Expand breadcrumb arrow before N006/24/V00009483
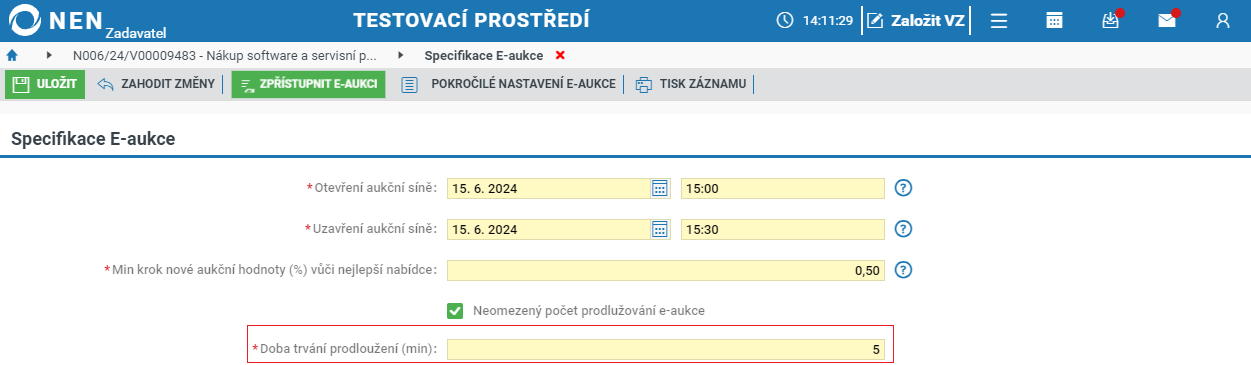This screenshot has height=365, width=1251. tap(49, 55)
